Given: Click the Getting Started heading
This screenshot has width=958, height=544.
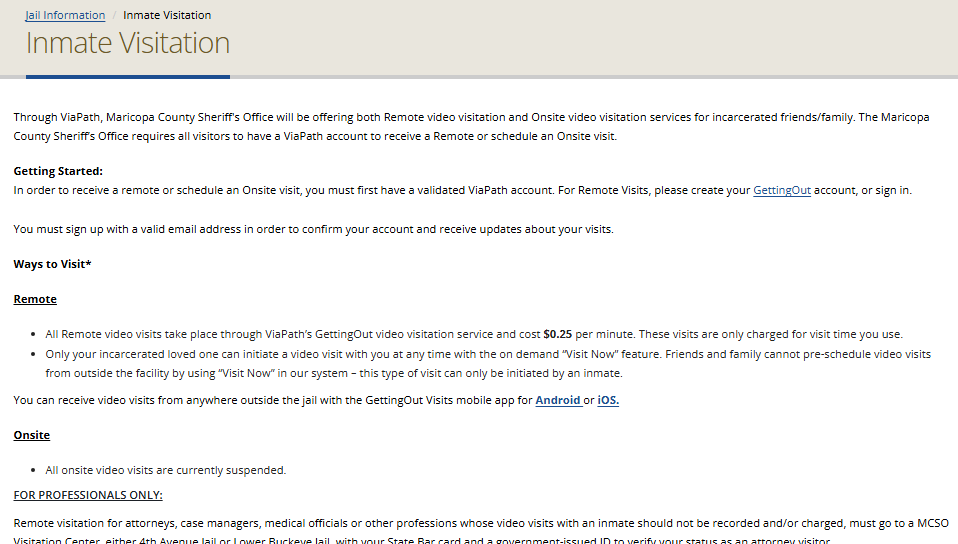Looking at the screenshot, I should coord(58,171).
